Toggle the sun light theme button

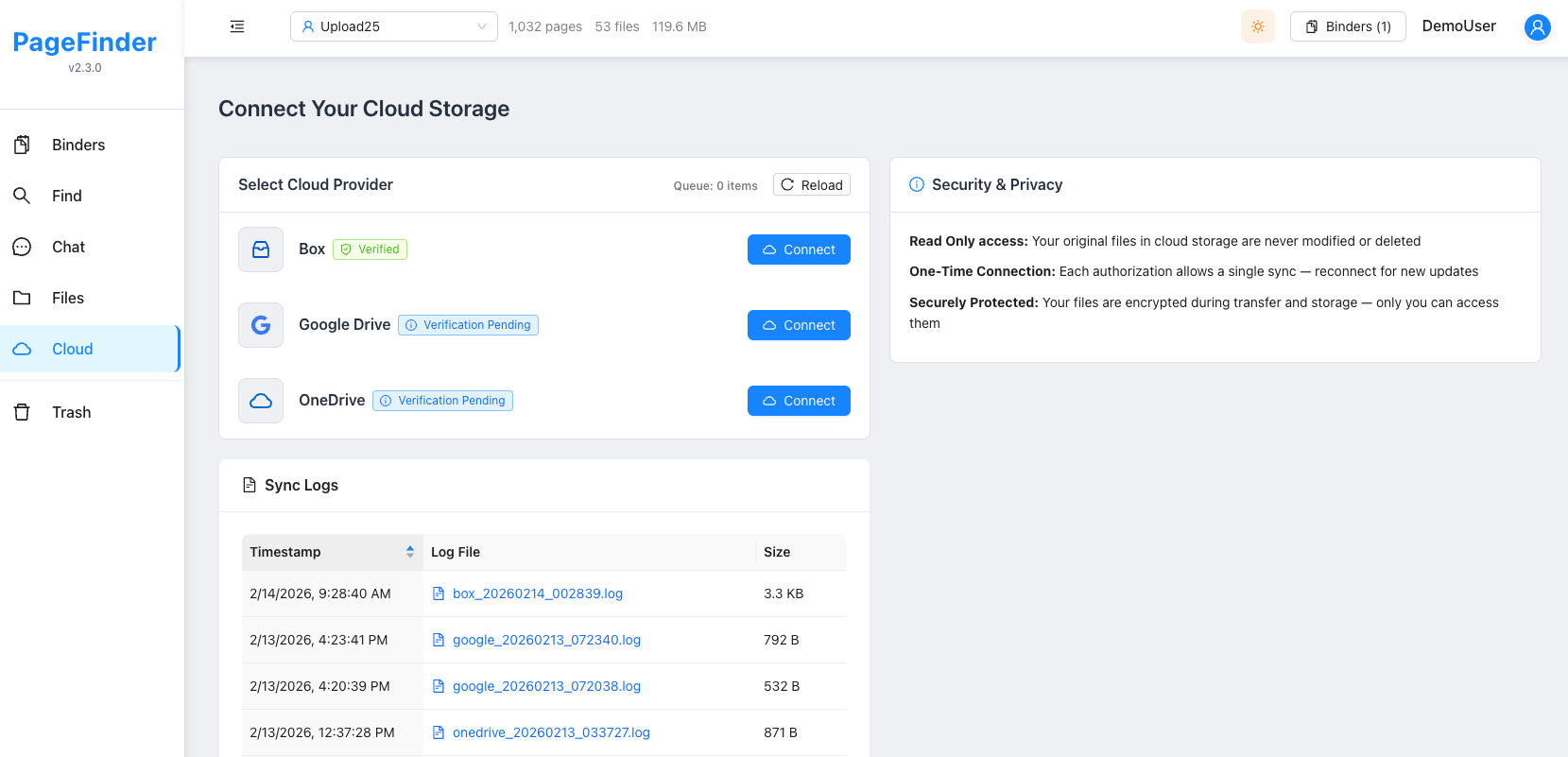coord(1258,26)
